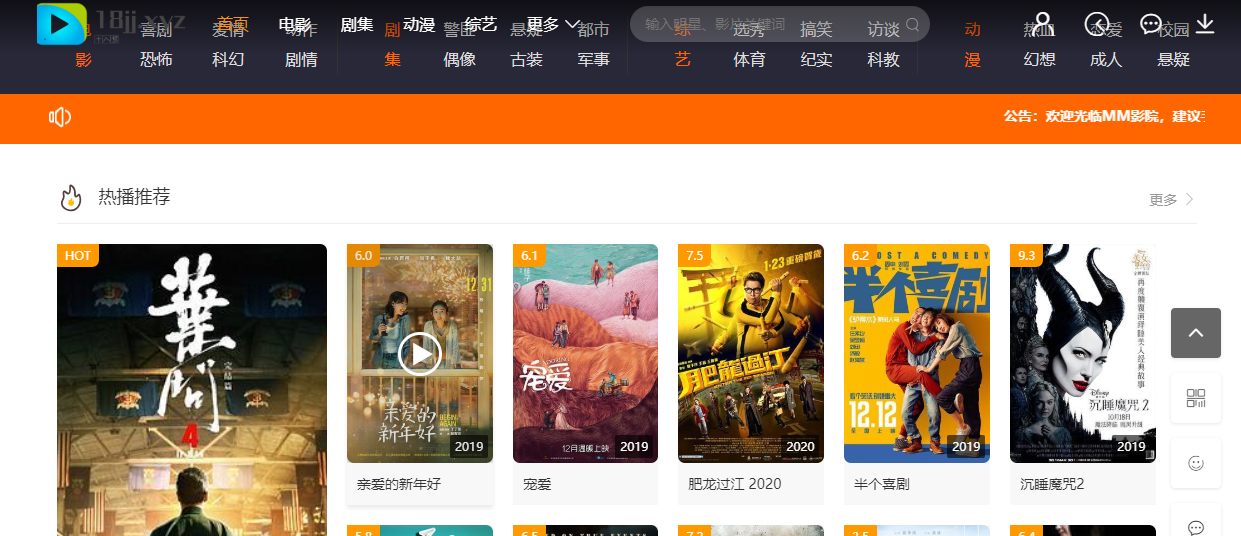This screenshot has width=1241, height=536.
Task: Open the 半个喜剧 movie poster
Action: [917, 353]
